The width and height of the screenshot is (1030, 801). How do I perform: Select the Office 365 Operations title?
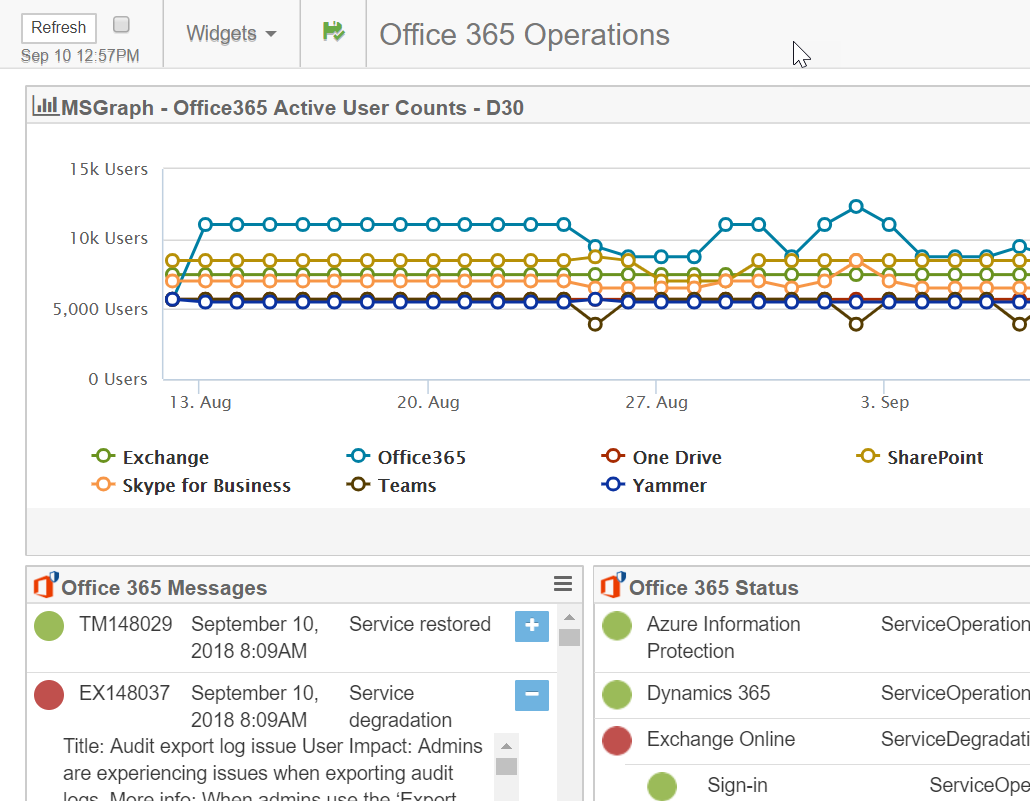(x=523, y=35)
